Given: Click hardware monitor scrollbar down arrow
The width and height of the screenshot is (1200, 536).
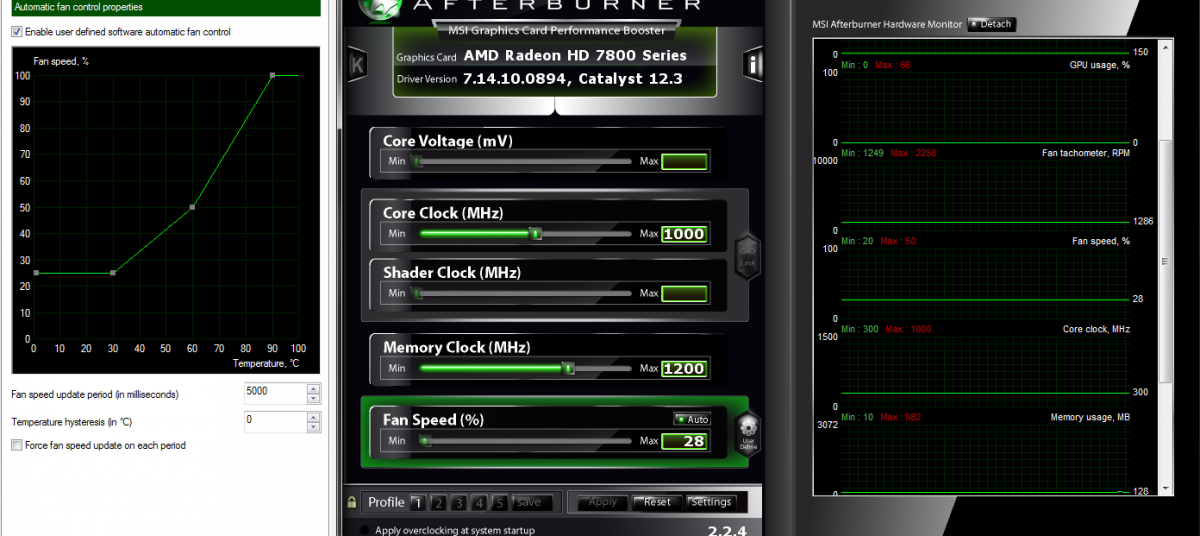Looking at the screenshot, I should [1164, 487].
